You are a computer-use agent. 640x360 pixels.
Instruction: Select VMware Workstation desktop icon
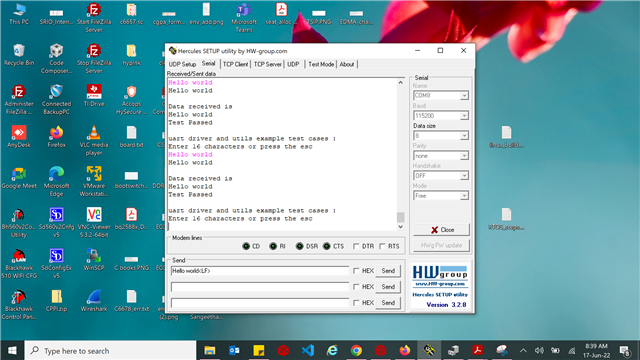pos(94,182)
